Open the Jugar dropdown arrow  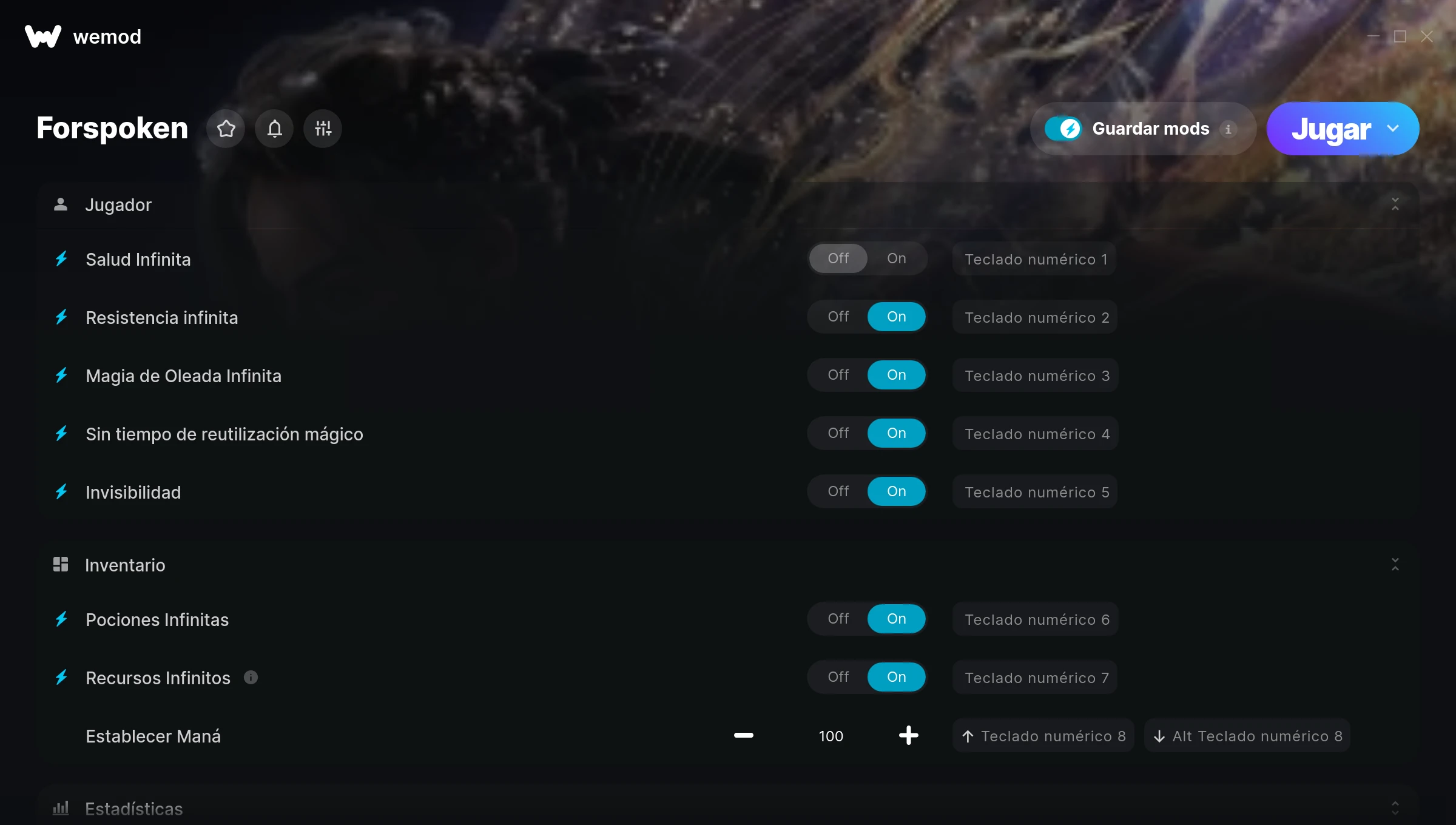[1393, 129]
